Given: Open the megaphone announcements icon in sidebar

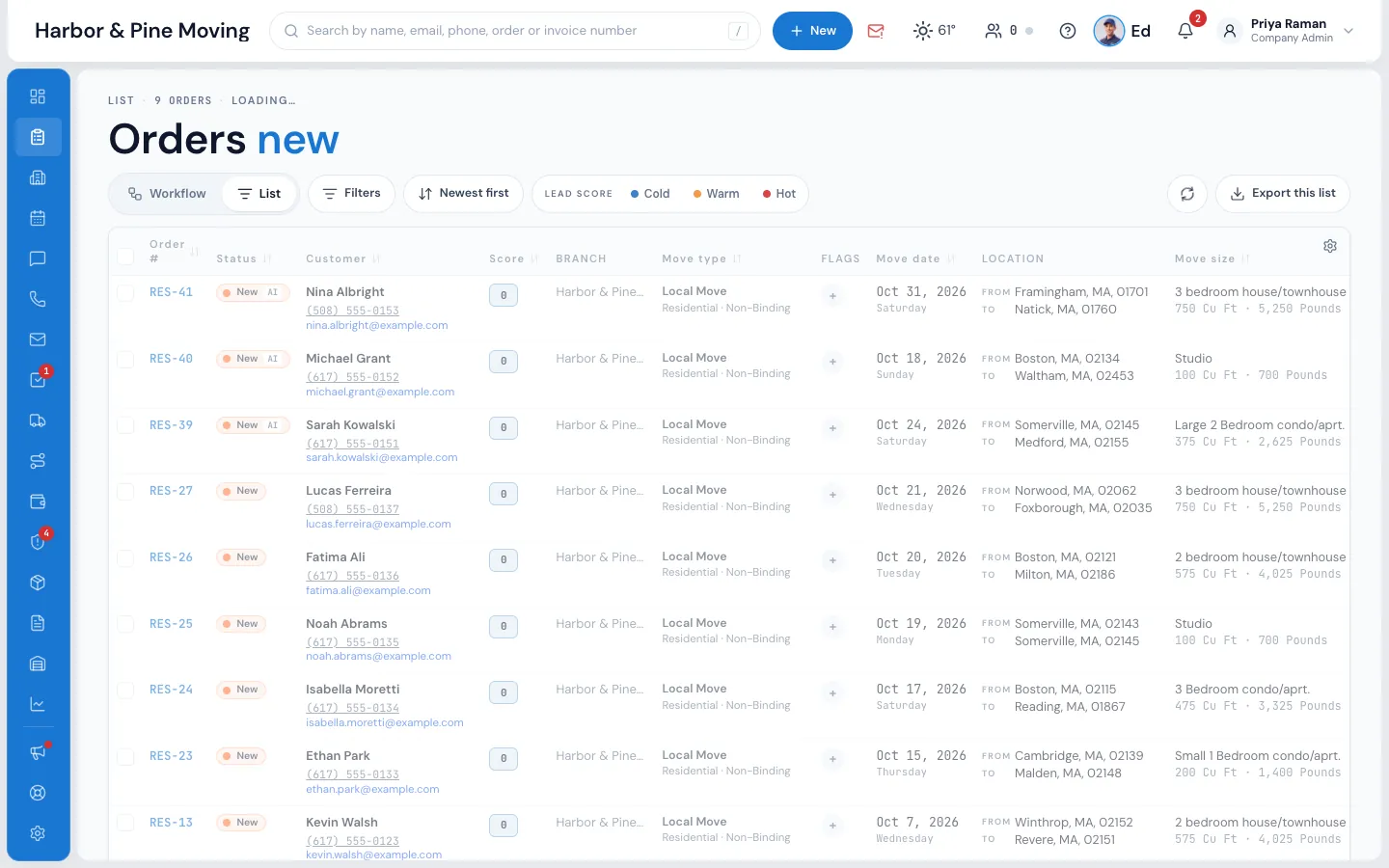Looking at the screenshot, I should click(38, 752).
